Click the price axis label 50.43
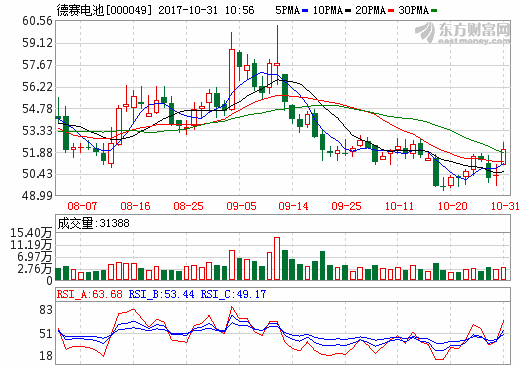Image resolution: width=520 pixels, height=365 pixels. [x=37, y=174]
